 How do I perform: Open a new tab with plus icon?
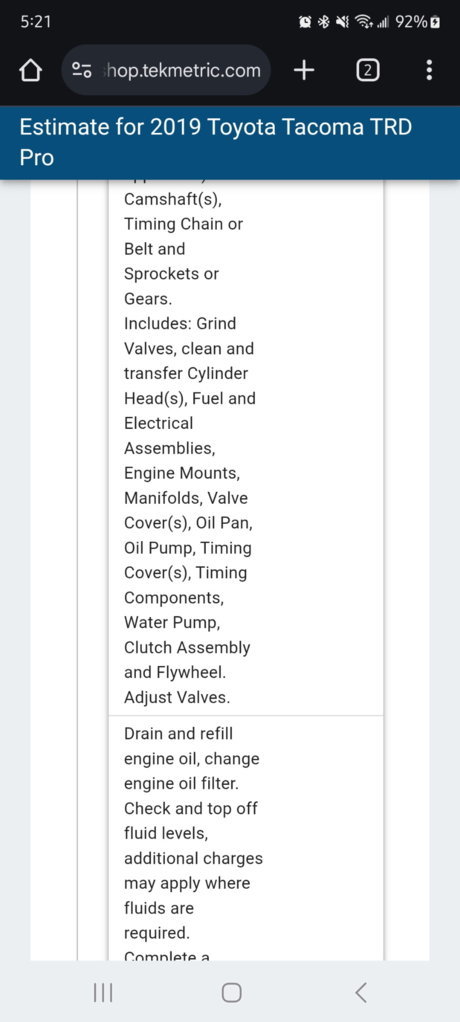(304, 70)
